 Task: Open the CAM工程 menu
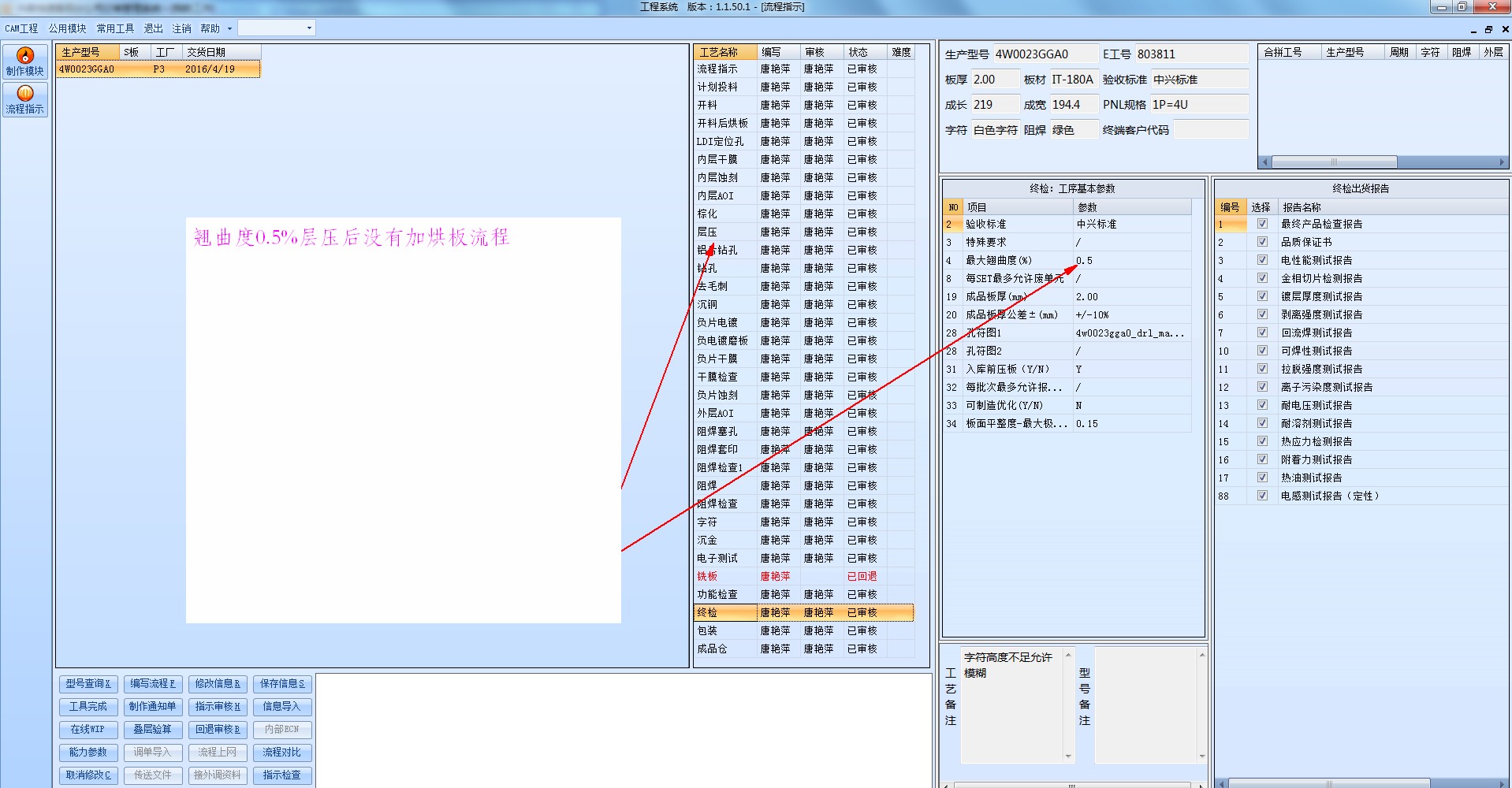tap(21, 28)
